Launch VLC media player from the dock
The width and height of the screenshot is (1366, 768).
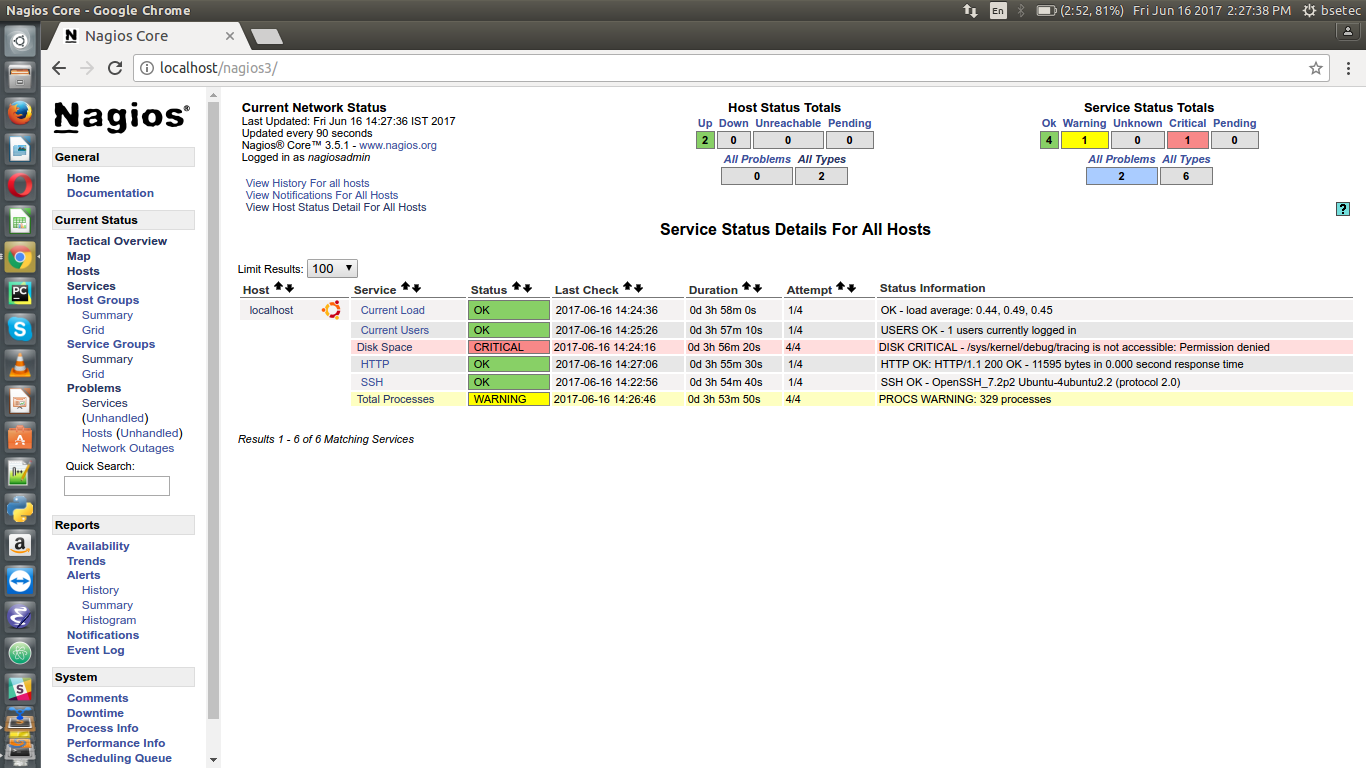[20, 364]
